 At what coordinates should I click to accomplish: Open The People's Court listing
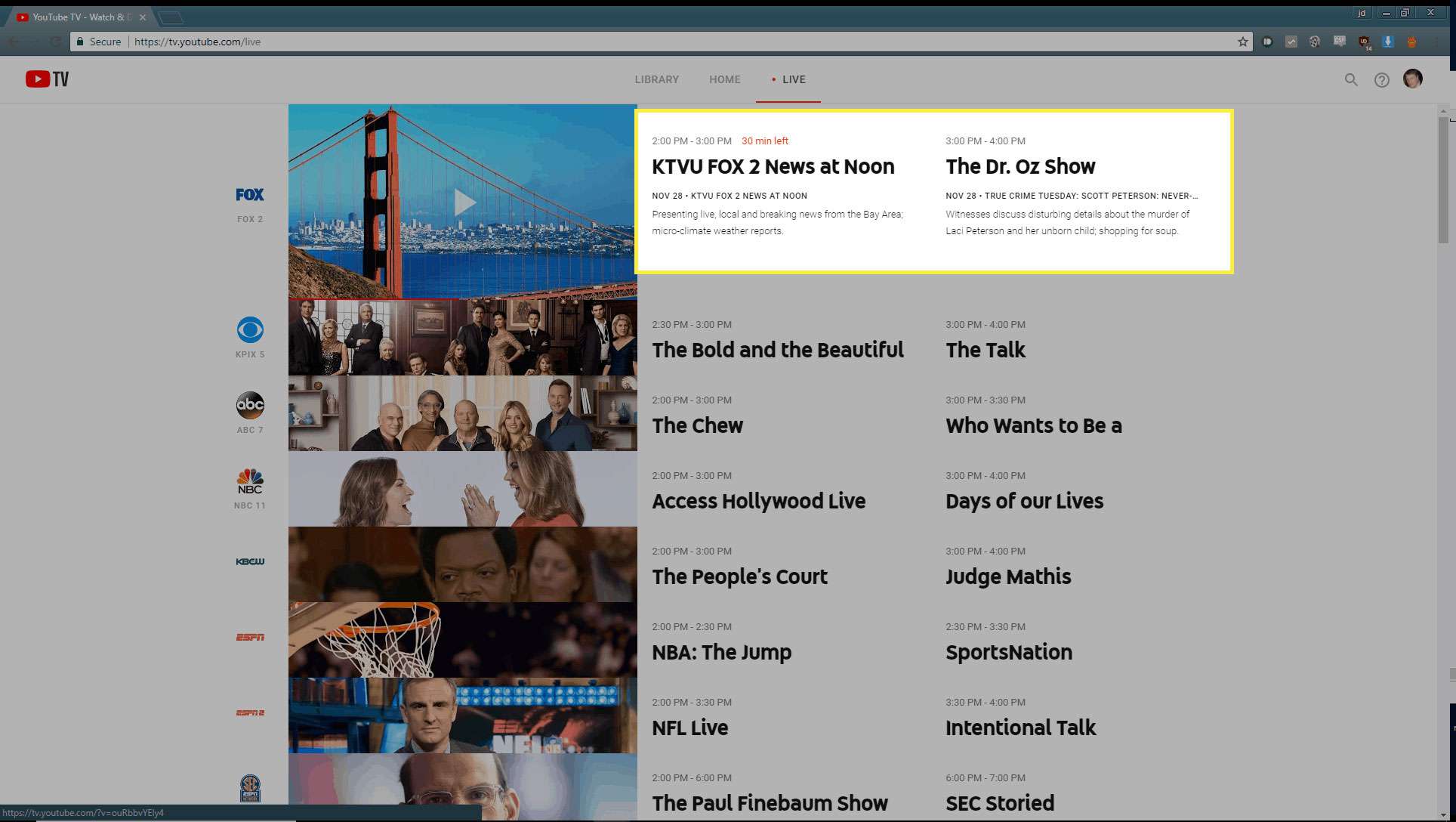[x=740, y=576]
